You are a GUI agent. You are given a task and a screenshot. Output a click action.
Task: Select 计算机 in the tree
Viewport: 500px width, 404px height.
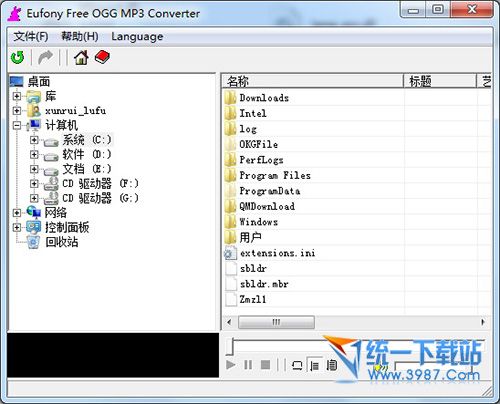62,125
